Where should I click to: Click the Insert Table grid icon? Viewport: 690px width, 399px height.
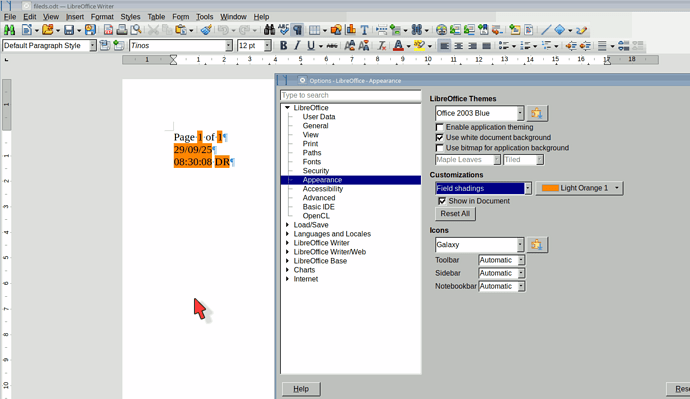pos(314,30)
